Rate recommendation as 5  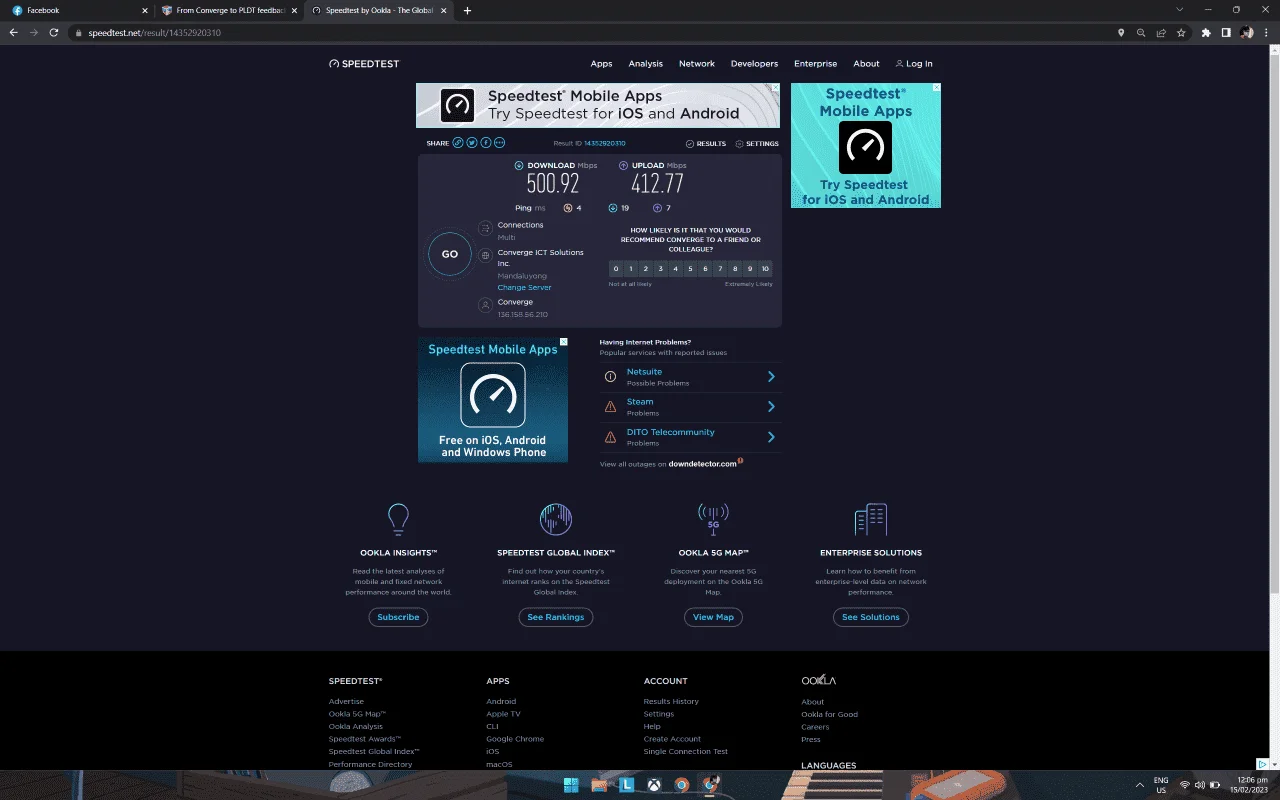click(x=691, y=269)
